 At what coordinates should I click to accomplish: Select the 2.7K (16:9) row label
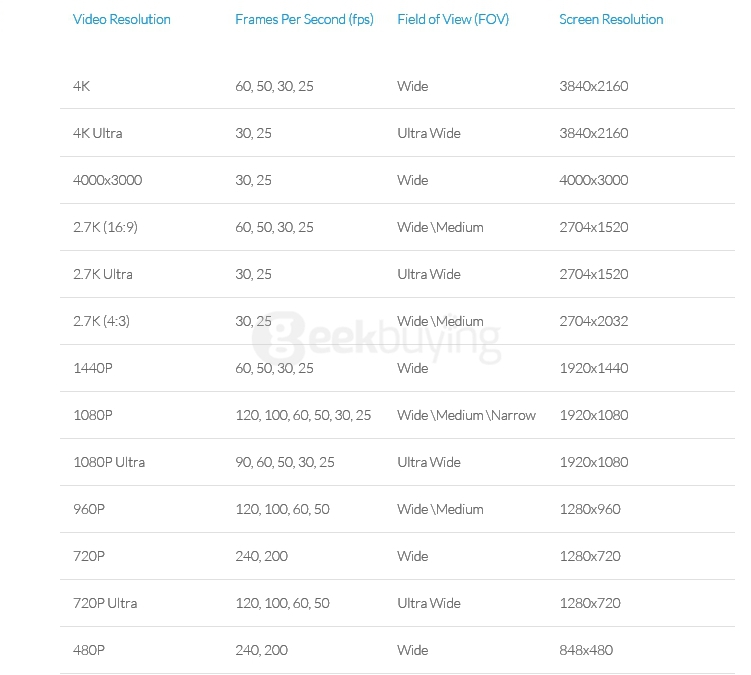[x=105, y=227]
